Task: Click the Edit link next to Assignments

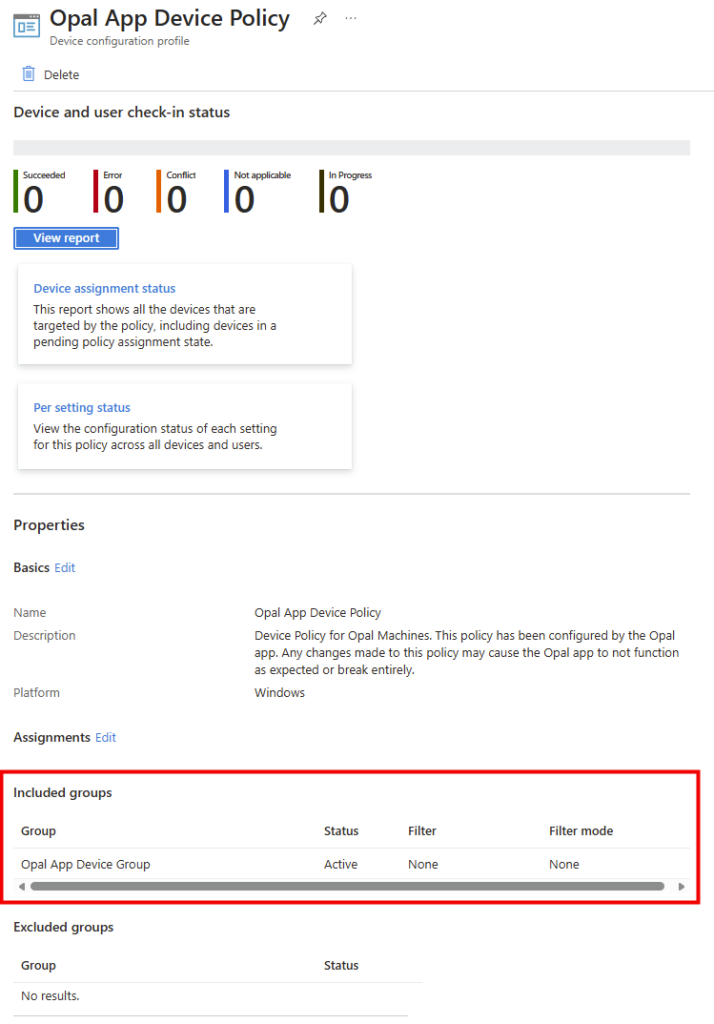Action: [105, 737]
